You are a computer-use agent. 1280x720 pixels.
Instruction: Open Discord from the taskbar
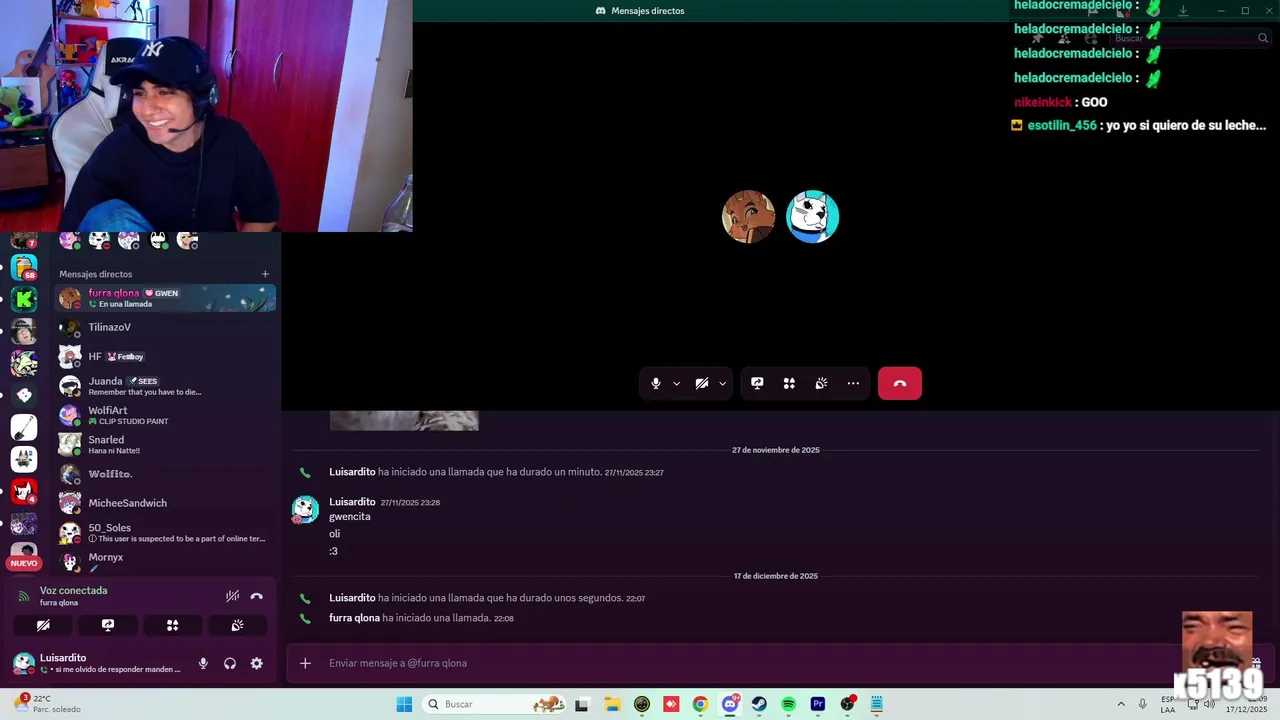[730, 704]
